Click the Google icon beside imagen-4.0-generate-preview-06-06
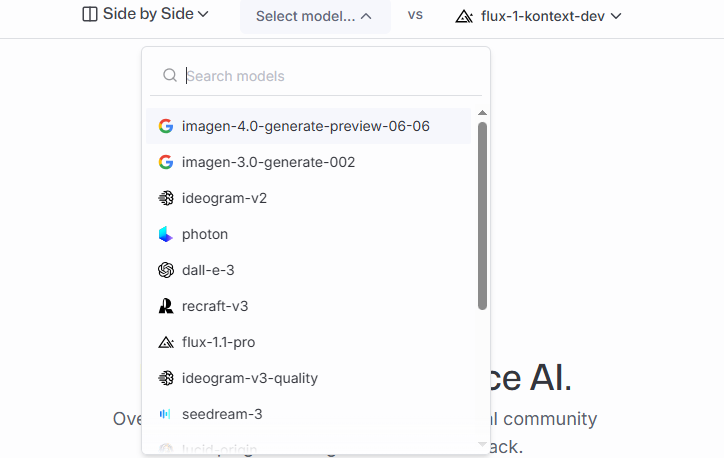Screen dimensions: 724x458 pyautogui.click(x=166, y=126)
